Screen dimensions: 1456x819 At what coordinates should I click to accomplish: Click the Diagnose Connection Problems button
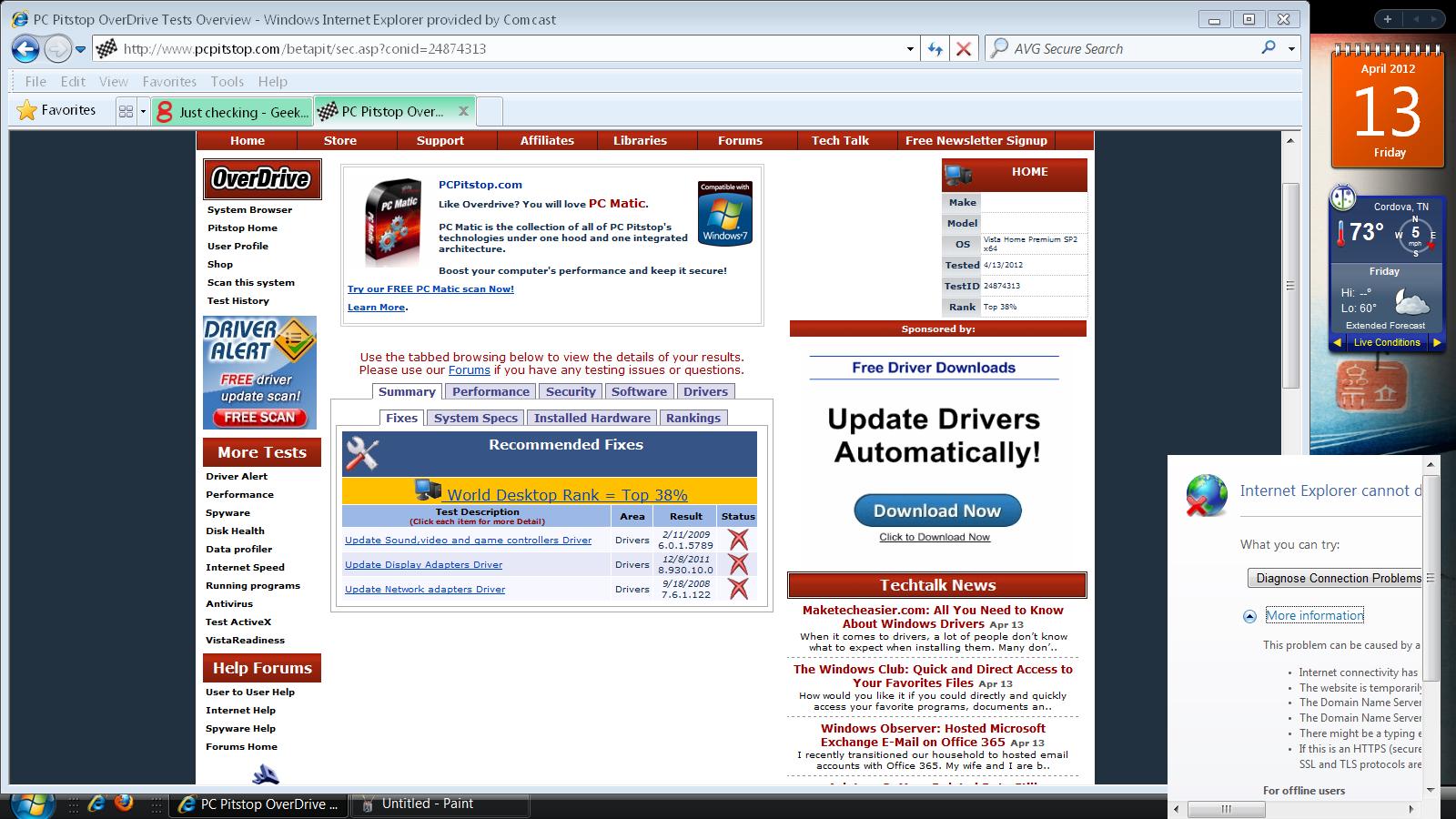click(x=1334, y=578)
